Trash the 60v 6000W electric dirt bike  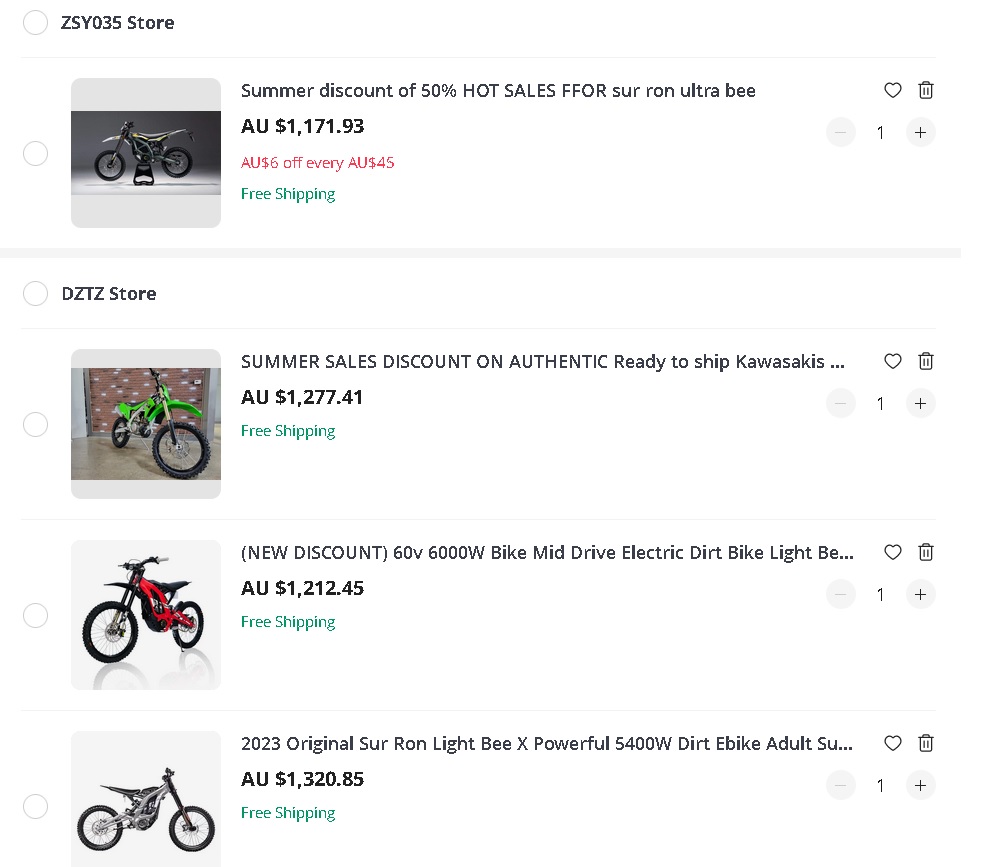pyautogui.click(x=925, y=552)
